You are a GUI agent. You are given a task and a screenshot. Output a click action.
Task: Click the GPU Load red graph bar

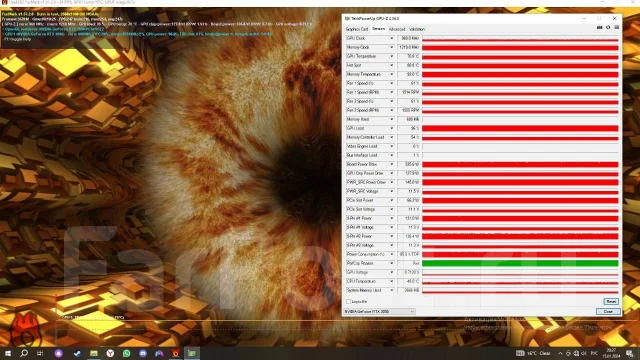[520, 128]
